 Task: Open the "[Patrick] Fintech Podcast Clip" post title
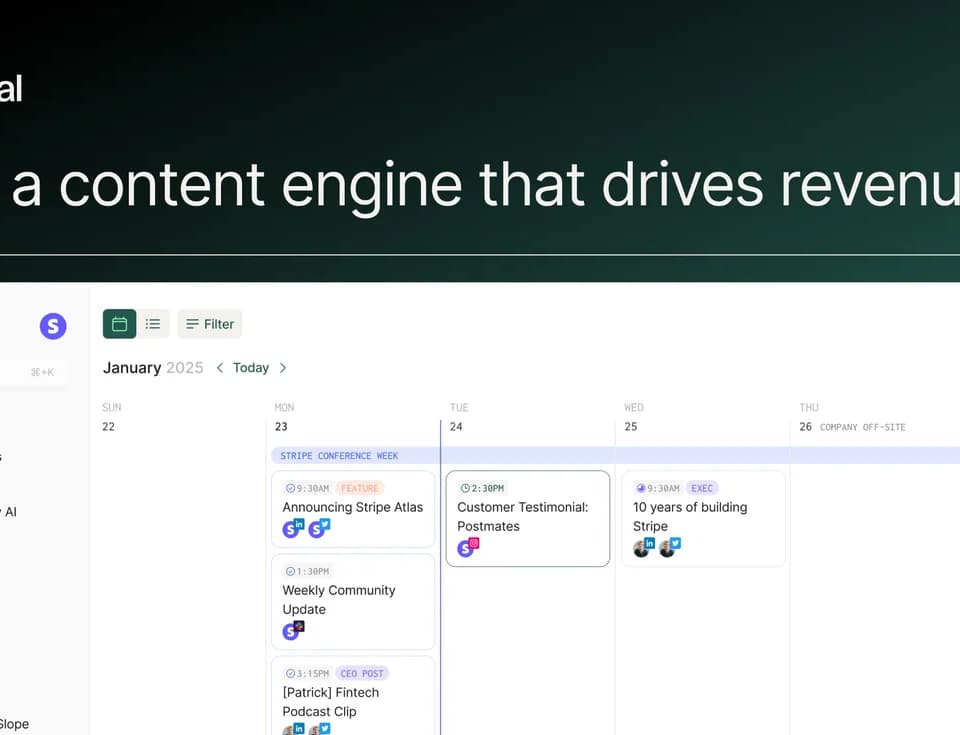pyautogui.click(x=331, y=702)
